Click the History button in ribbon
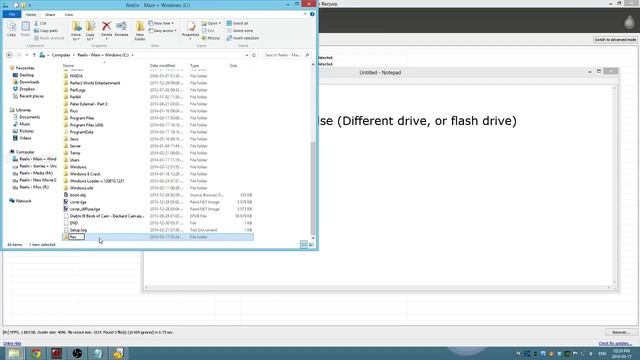The width and height of the screenshot is (640, 360). click(211, 38)
